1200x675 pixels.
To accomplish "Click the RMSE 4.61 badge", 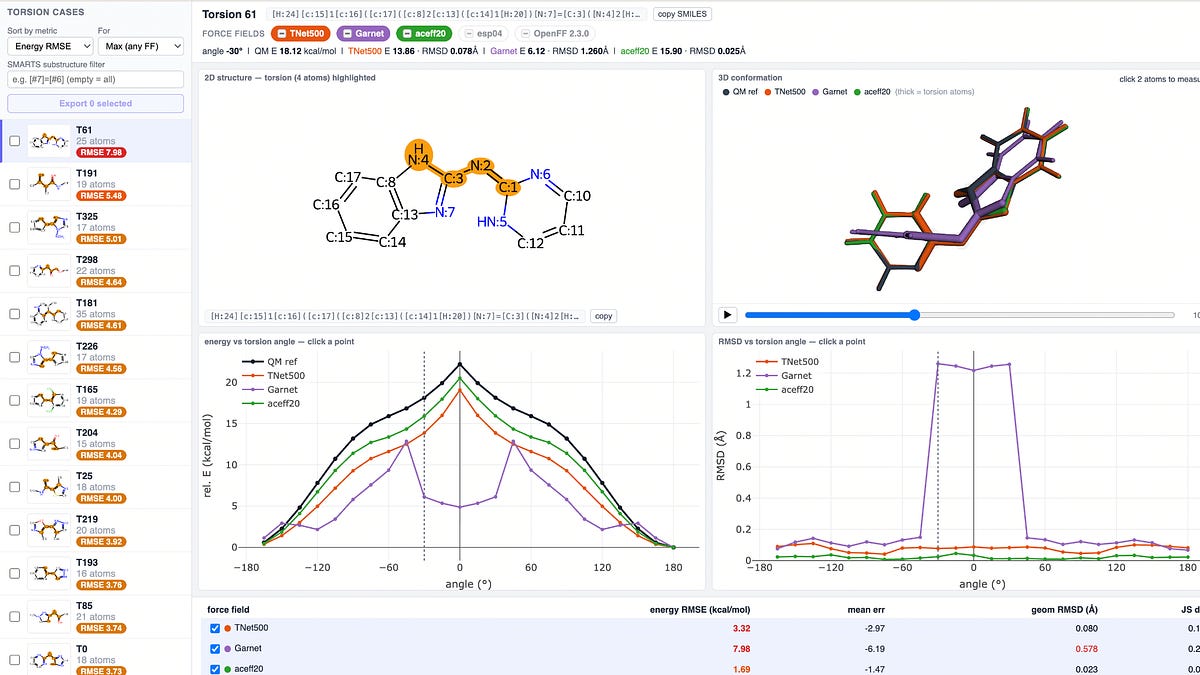I will pos(100,326).
